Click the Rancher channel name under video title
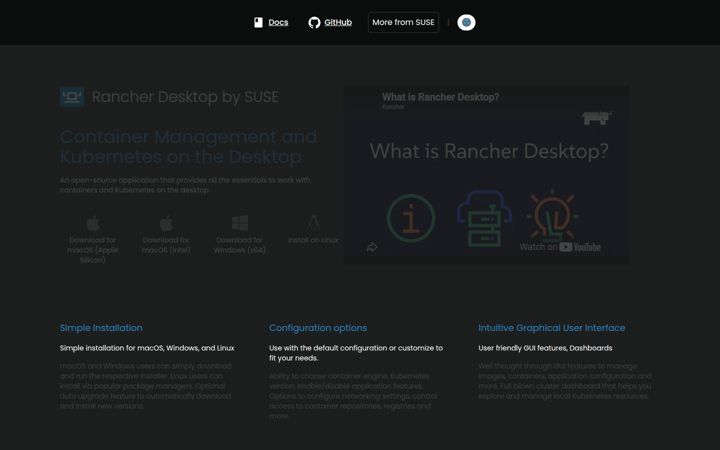This screenshot has width=720, height=450. click(x=393, y=107)
